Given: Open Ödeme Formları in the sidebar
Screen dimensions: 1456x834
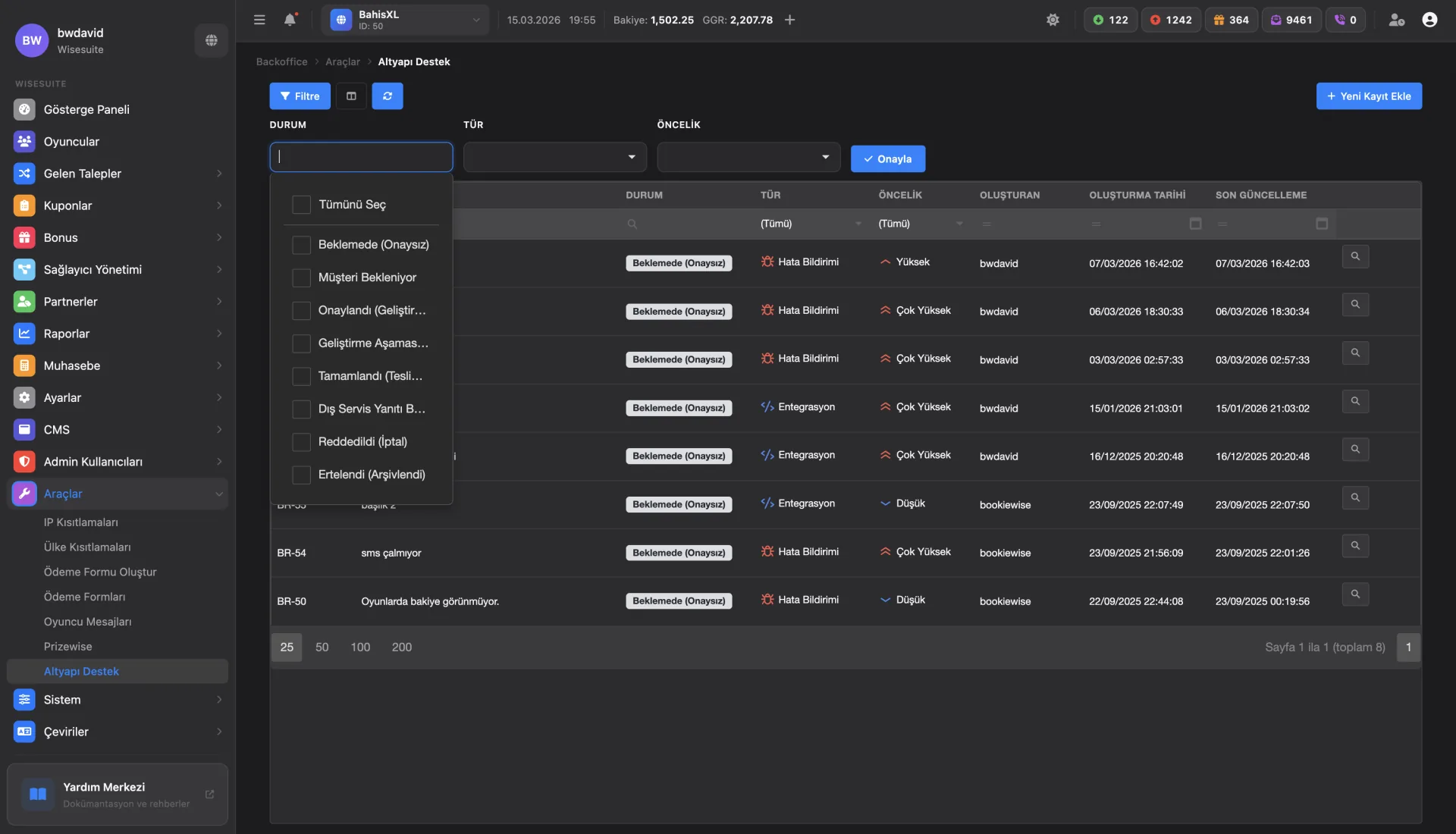Looking at the screenshot, I should tap(84, 597).
